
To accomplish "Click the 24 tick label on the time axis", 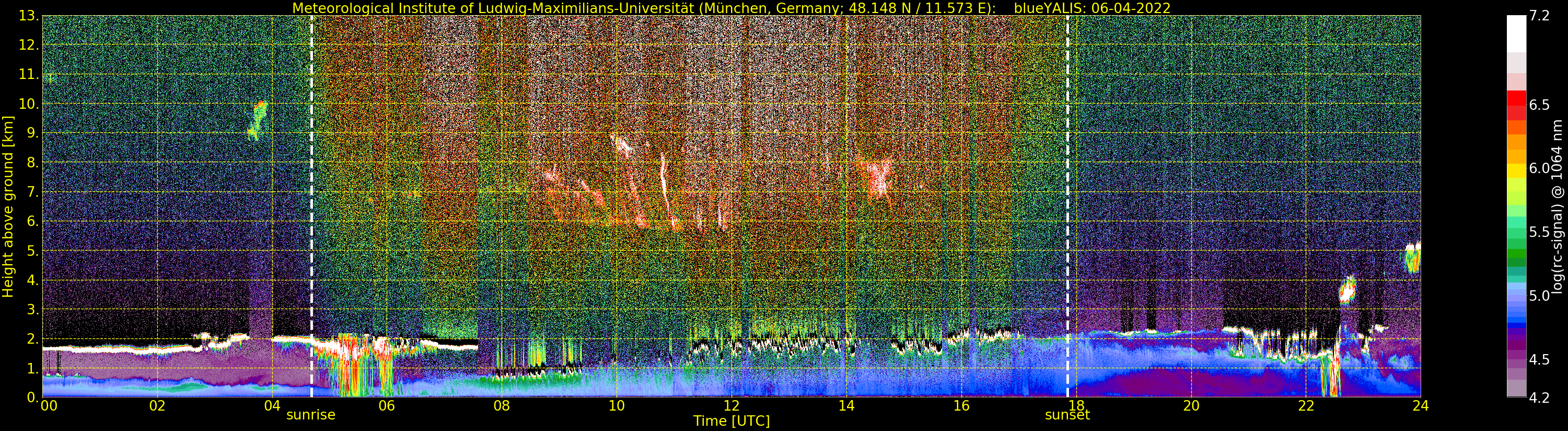I will [x=1421, y=406].
